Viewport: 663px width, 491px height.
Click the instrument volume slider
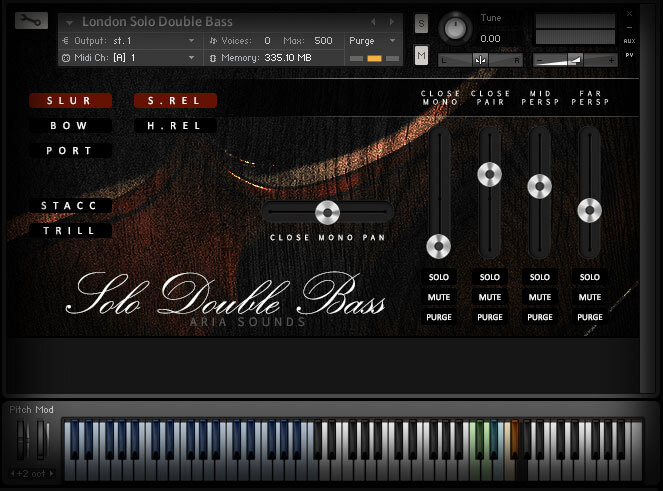[x=575, y=60]
